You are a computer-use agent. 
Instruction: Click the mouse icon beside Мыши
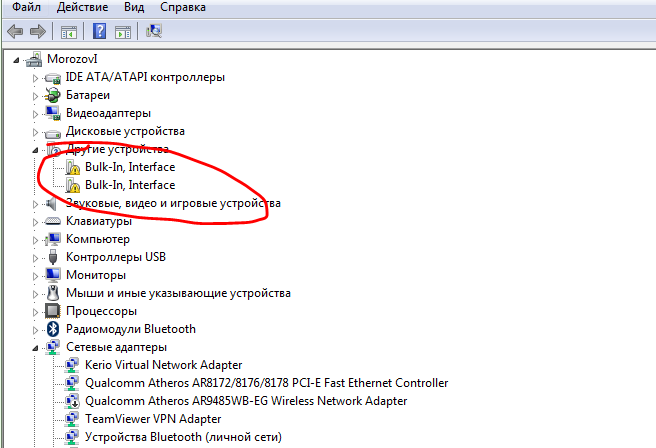click(x=53, y=293)
